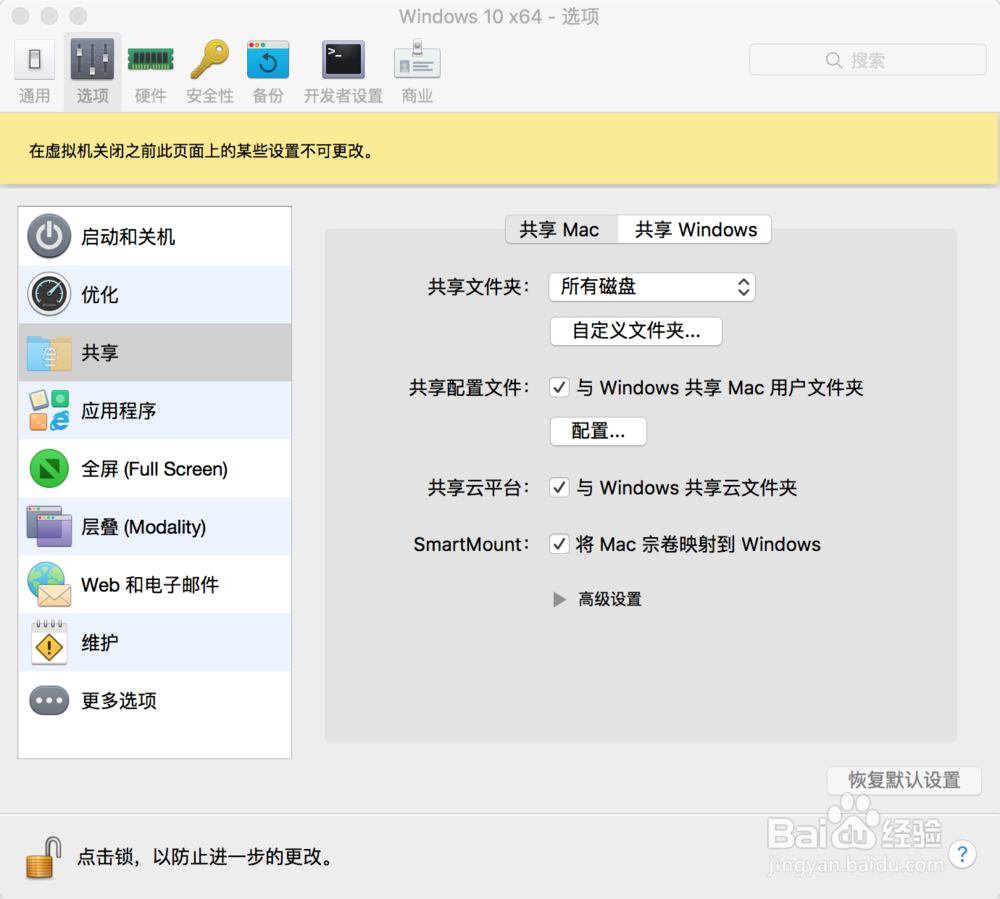Disable SmartMount 将 Mac 宗卷映射到 Windows
1000x899 pixels.
(559, 544)
